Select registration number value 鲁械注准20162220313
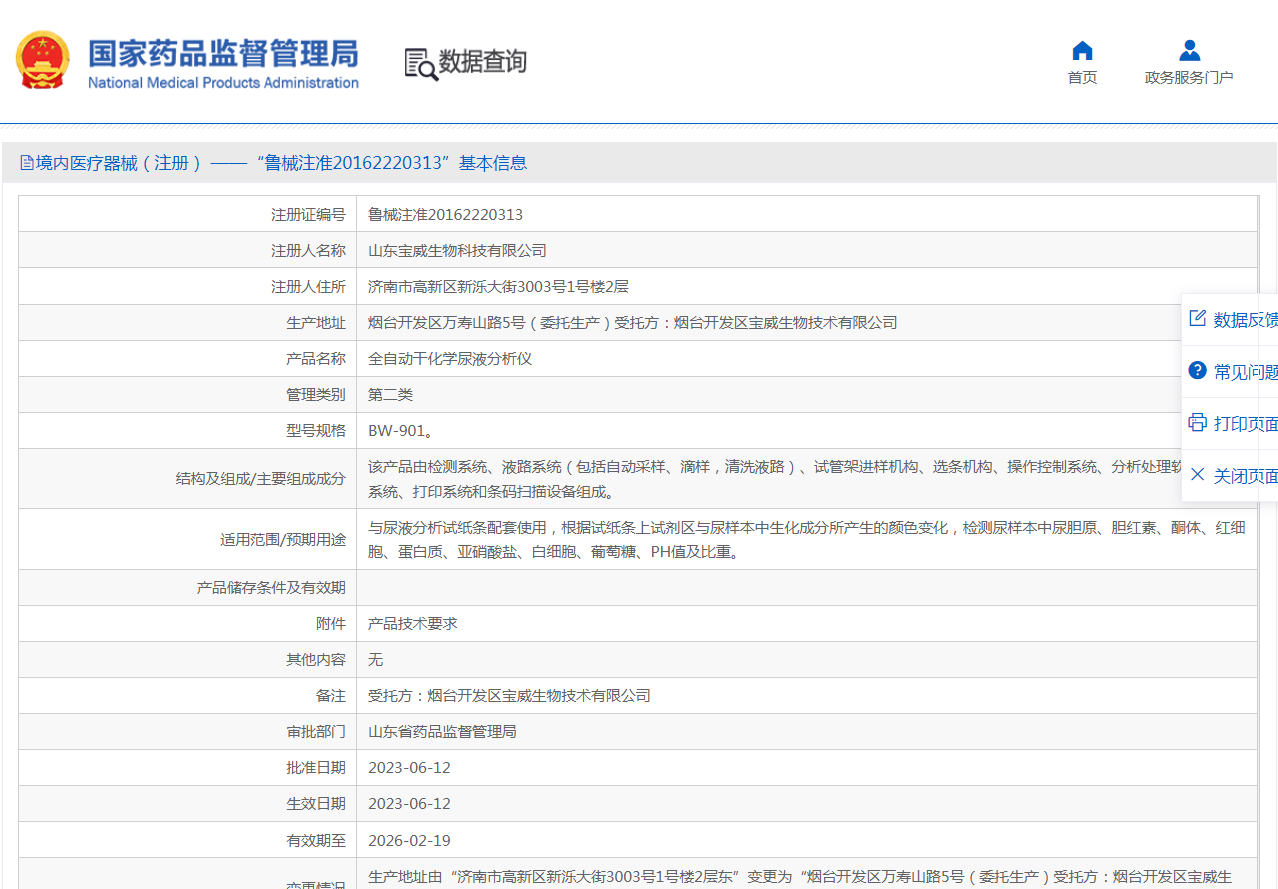Image resolution: width=1278 pixels, height=889 pixels. pos(445,215)
